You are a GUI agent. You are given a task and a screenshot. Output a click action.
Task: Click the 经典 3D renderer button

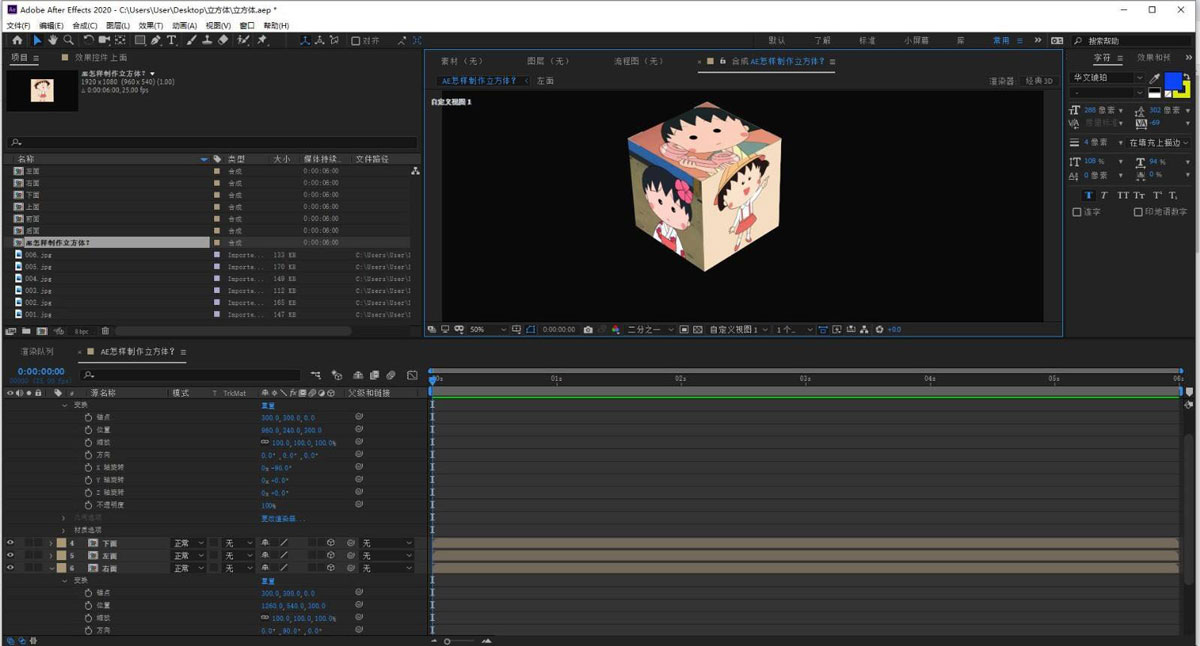click(1040, 80)
